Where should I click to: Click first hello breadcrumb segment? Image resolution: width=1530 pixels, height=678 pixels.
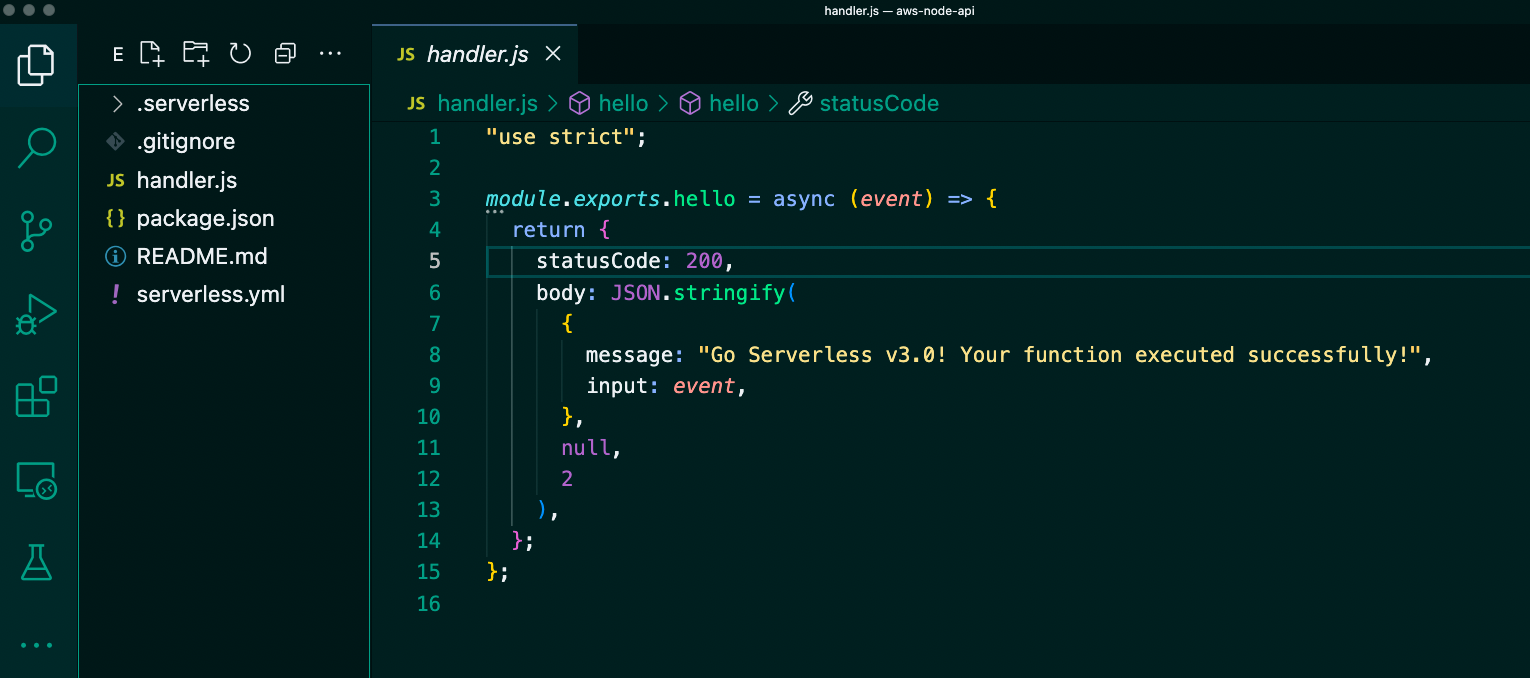(x=623, y=104)
